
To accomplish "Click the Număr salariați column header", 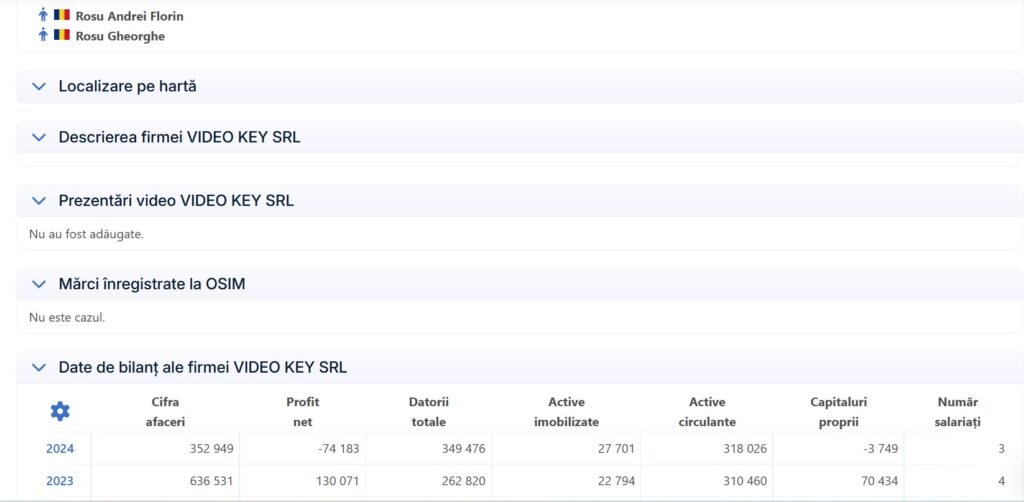I will pyautogui.click(x=958, y=412).
